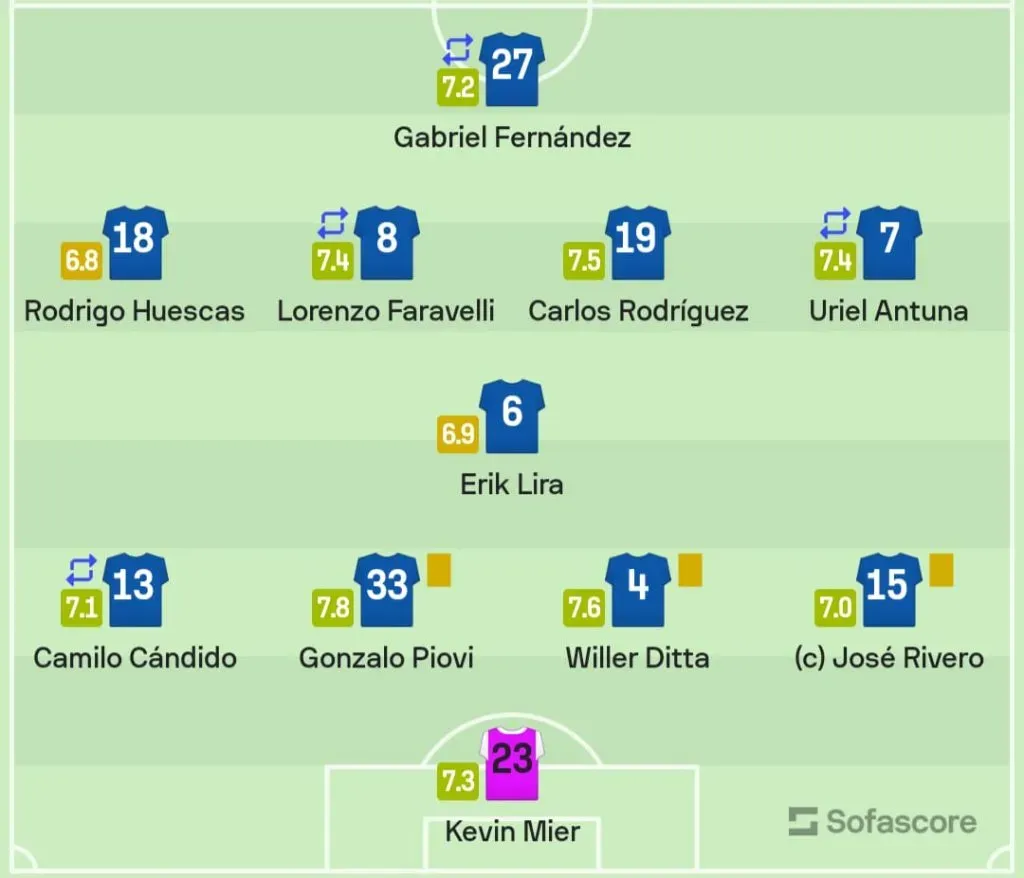
Task: Select Willer Ditta's yellow card indicator
Action: click(x=689, y=570)
